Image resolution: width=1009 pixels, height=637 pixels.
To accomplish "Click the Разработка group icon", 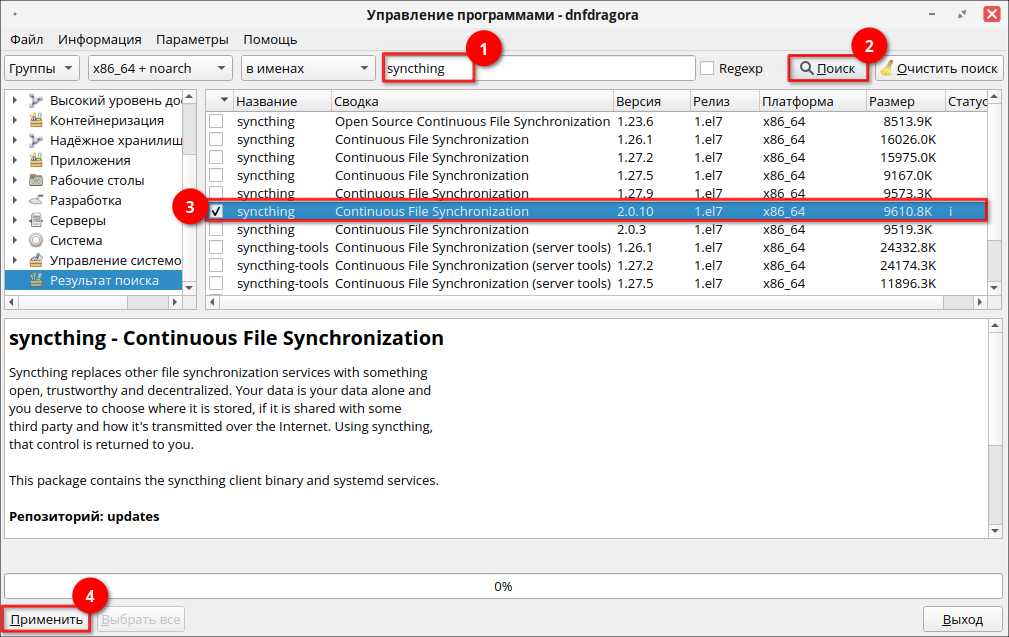I will (37, 200).
